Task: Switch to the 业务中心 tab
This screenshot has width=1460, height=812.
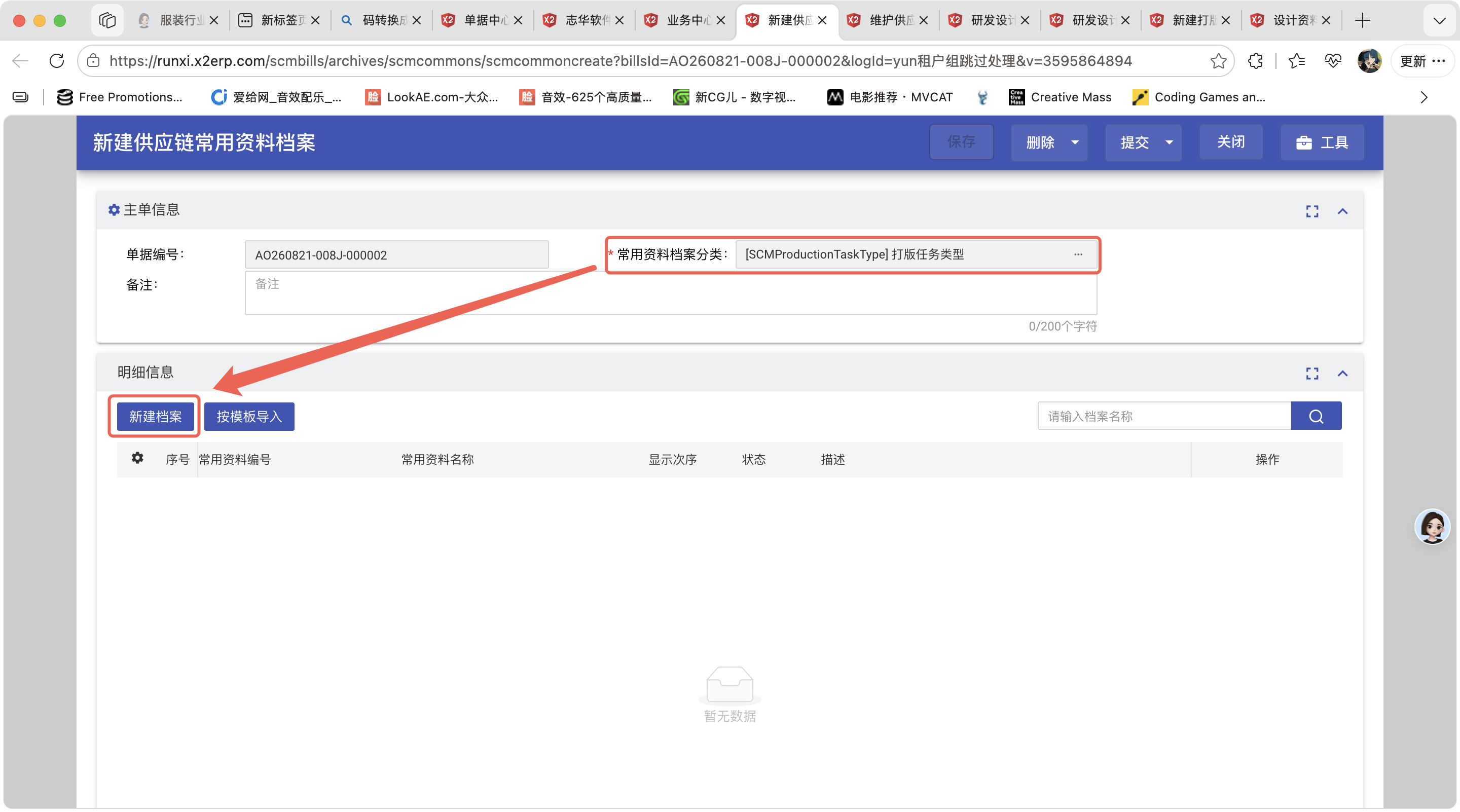Action: pyautogui.click(x=685, y=20)
